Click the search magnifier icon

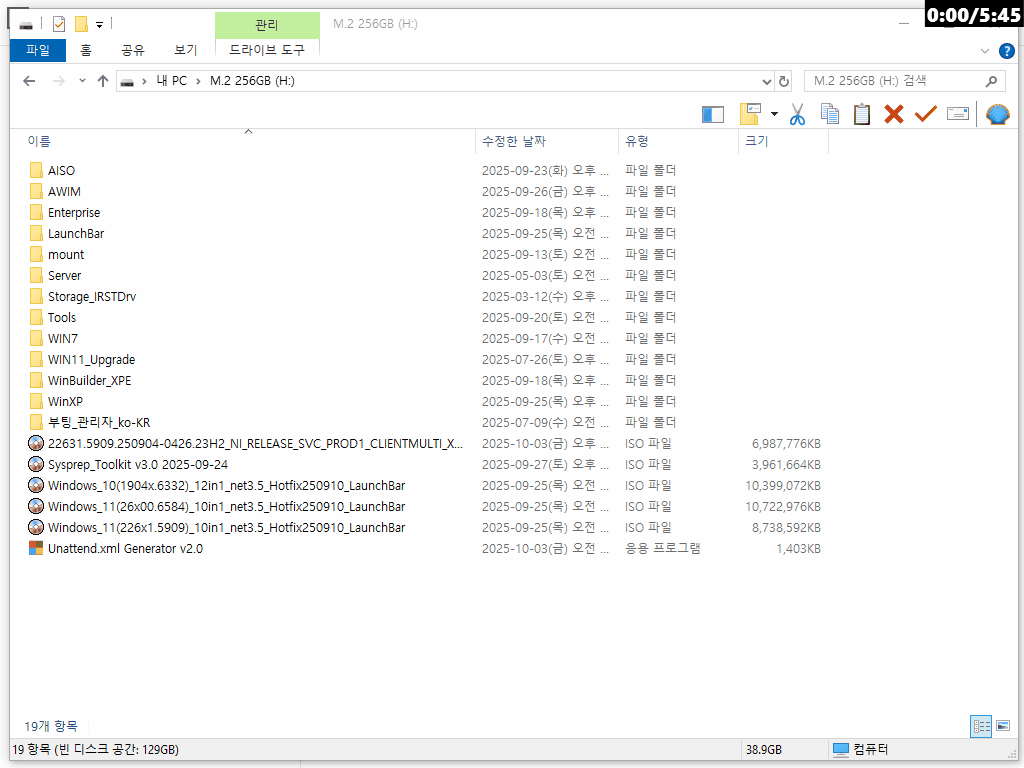(991, 81)
